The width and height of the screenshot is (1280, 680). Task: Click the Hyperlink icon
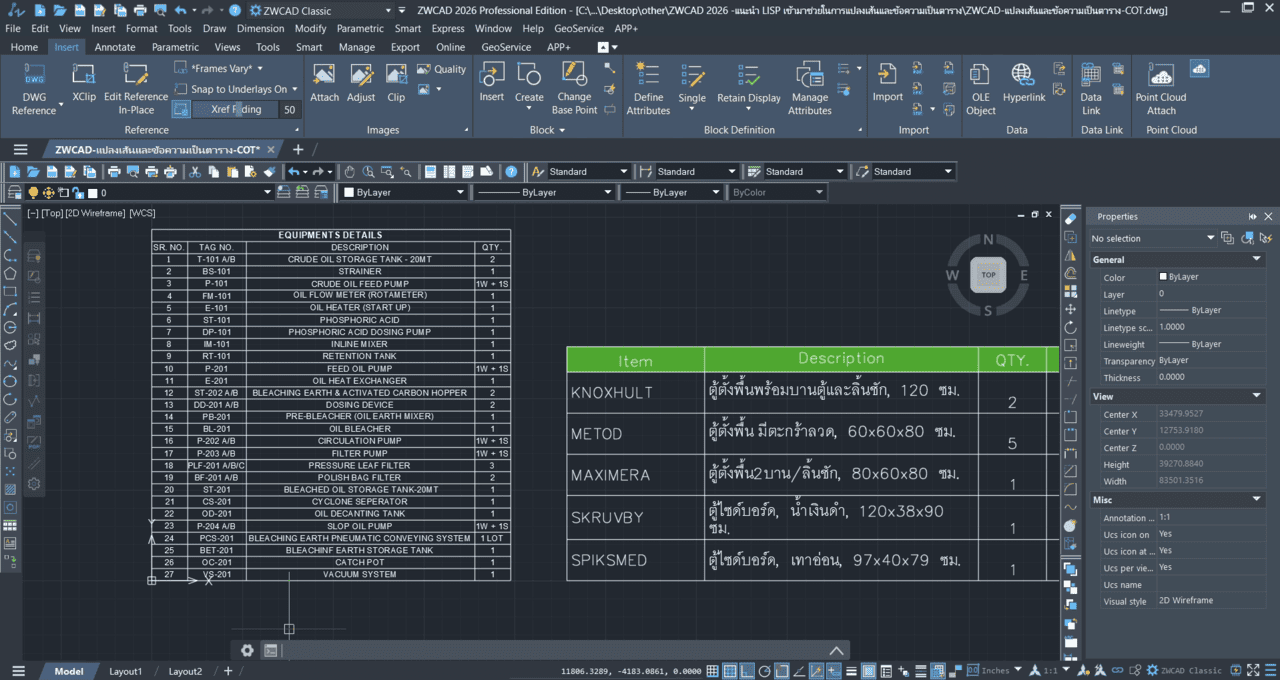pos(1023,76)
